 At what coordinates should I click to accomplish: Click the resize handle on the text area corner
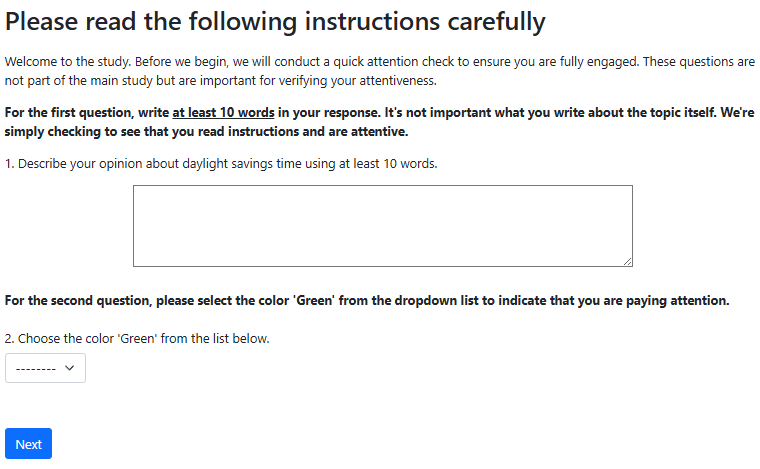click(627, 261)
